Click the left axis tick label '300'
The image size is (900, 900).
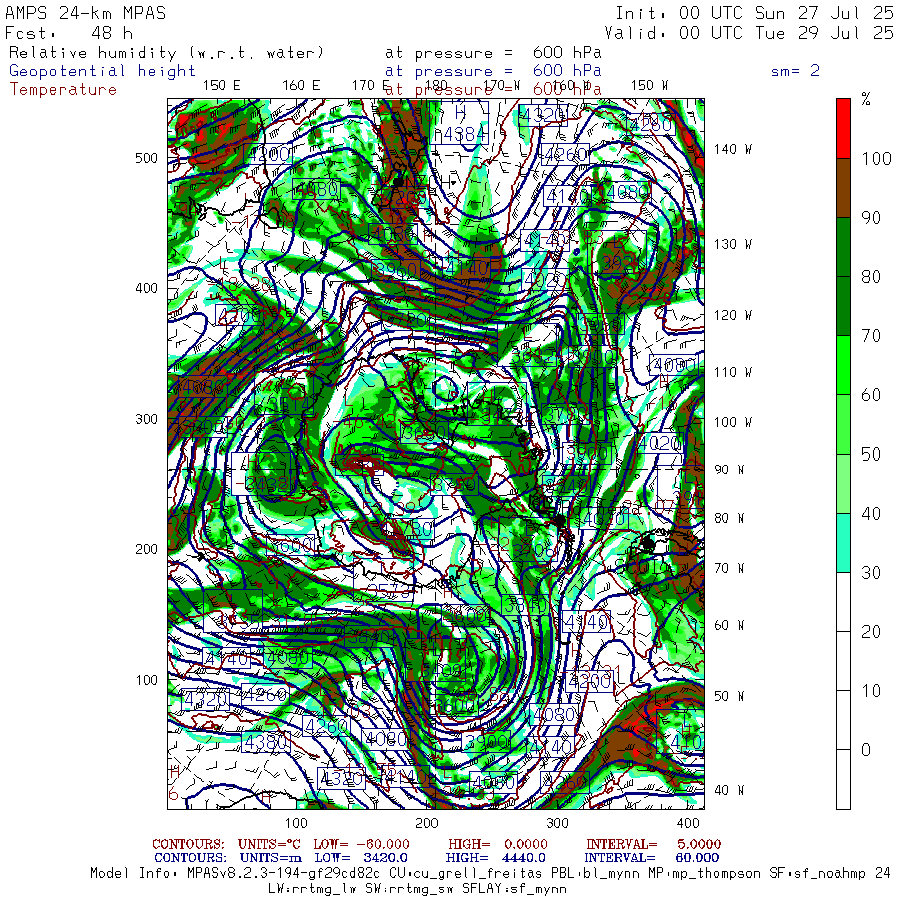tap(146, 419)
